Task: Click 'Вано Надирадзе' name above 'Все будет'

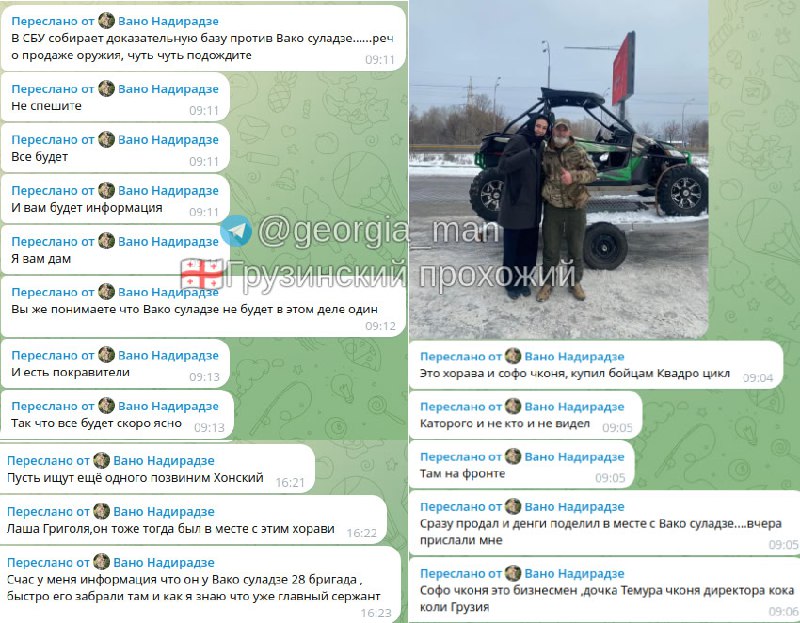Action: (x=168, y=140)
